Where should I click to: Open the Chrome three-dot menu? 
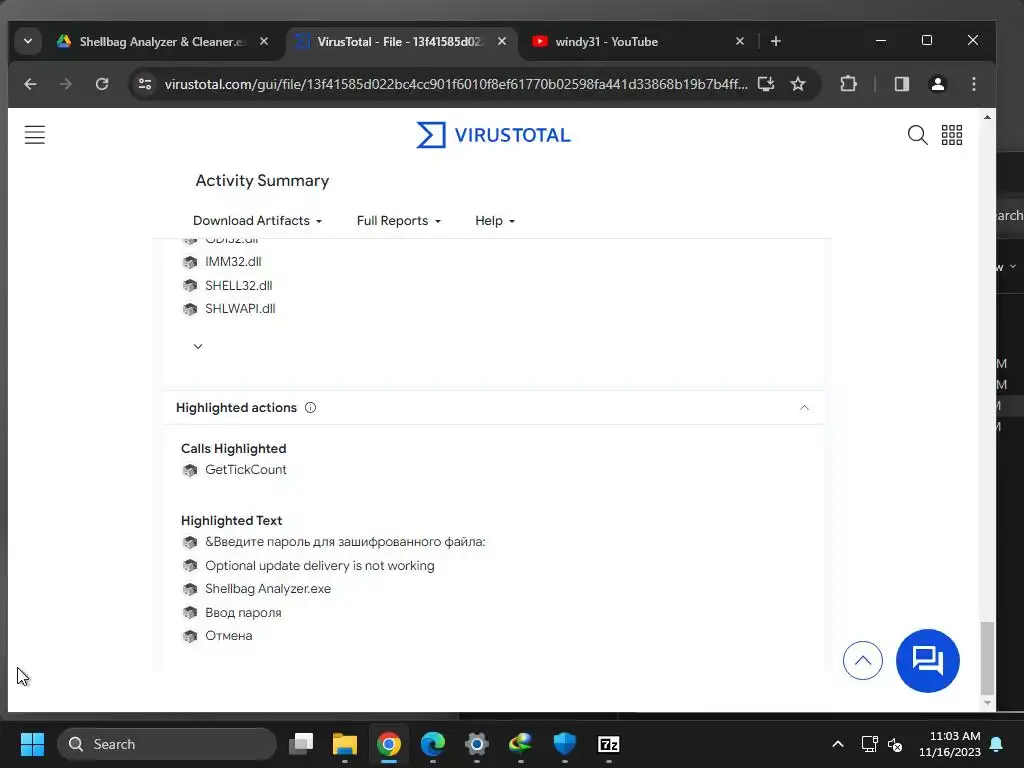click(x=974, y=84)
